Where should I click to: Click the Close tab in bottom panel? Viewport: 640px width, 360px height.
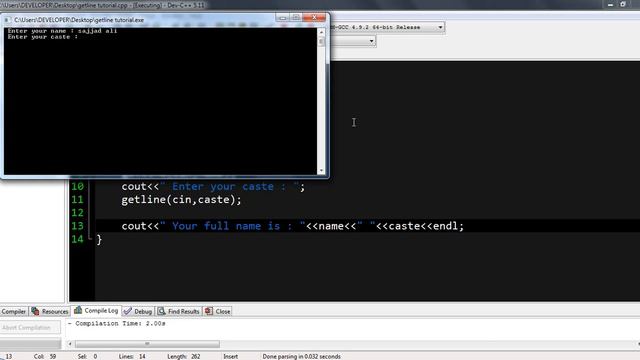tap(218, 311)
